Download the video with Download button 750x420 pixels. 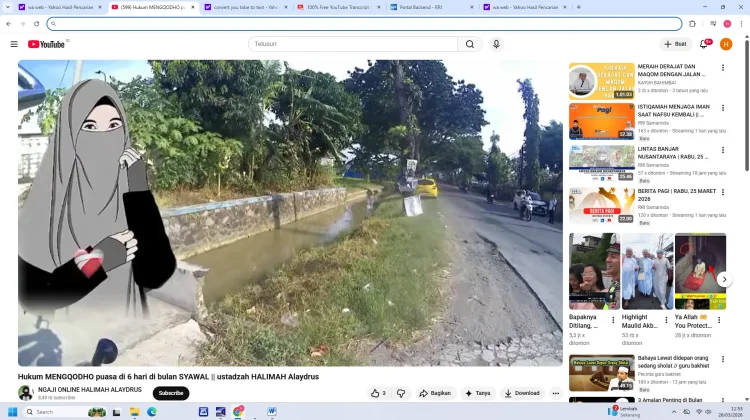click(x=522, y=393)
